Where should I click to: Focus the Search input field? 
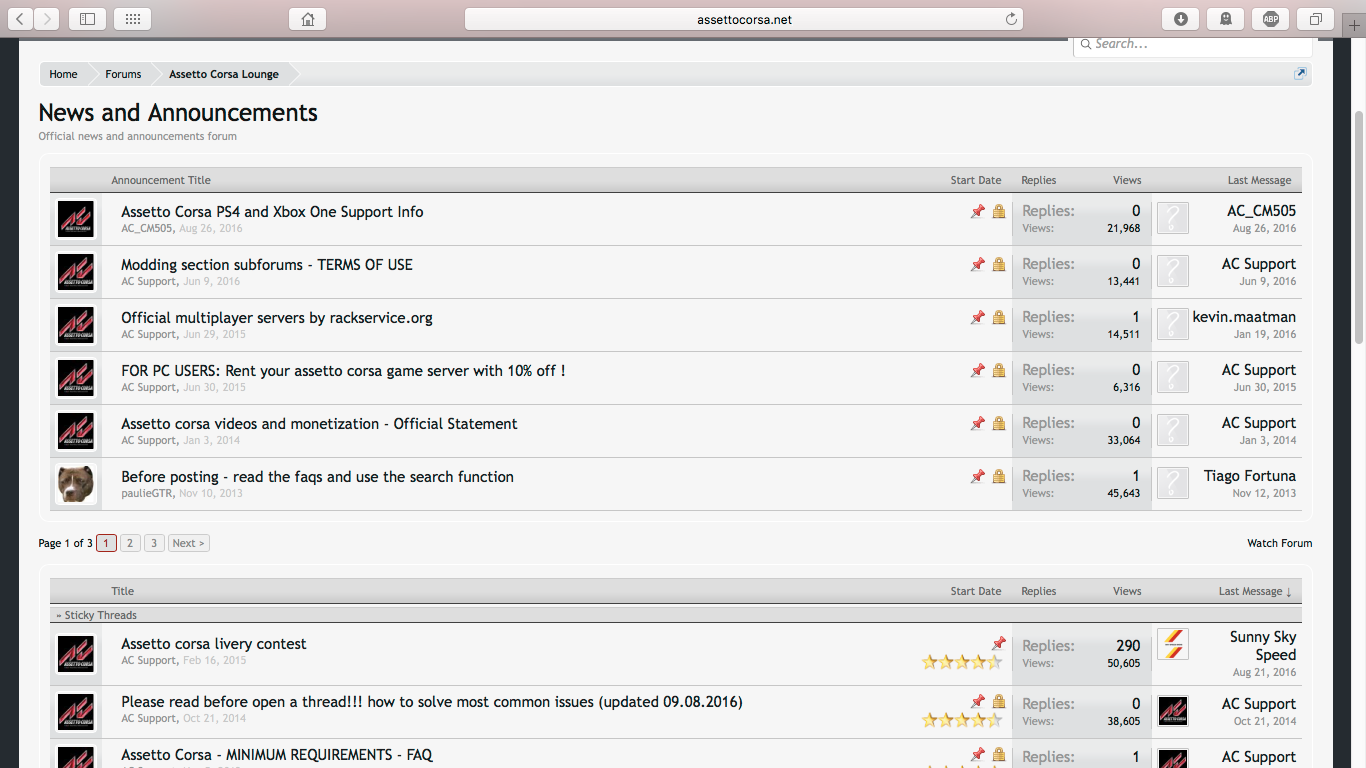1193,46
